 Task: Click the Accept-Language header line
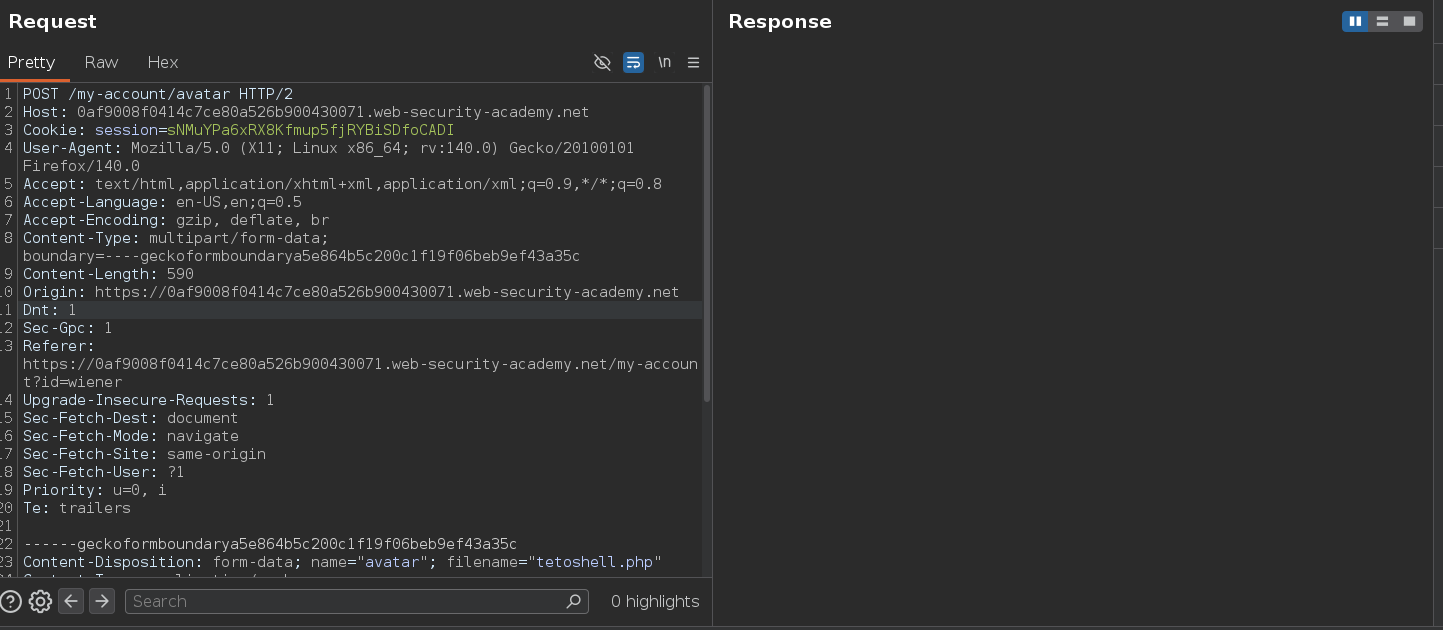pos(162,202)
